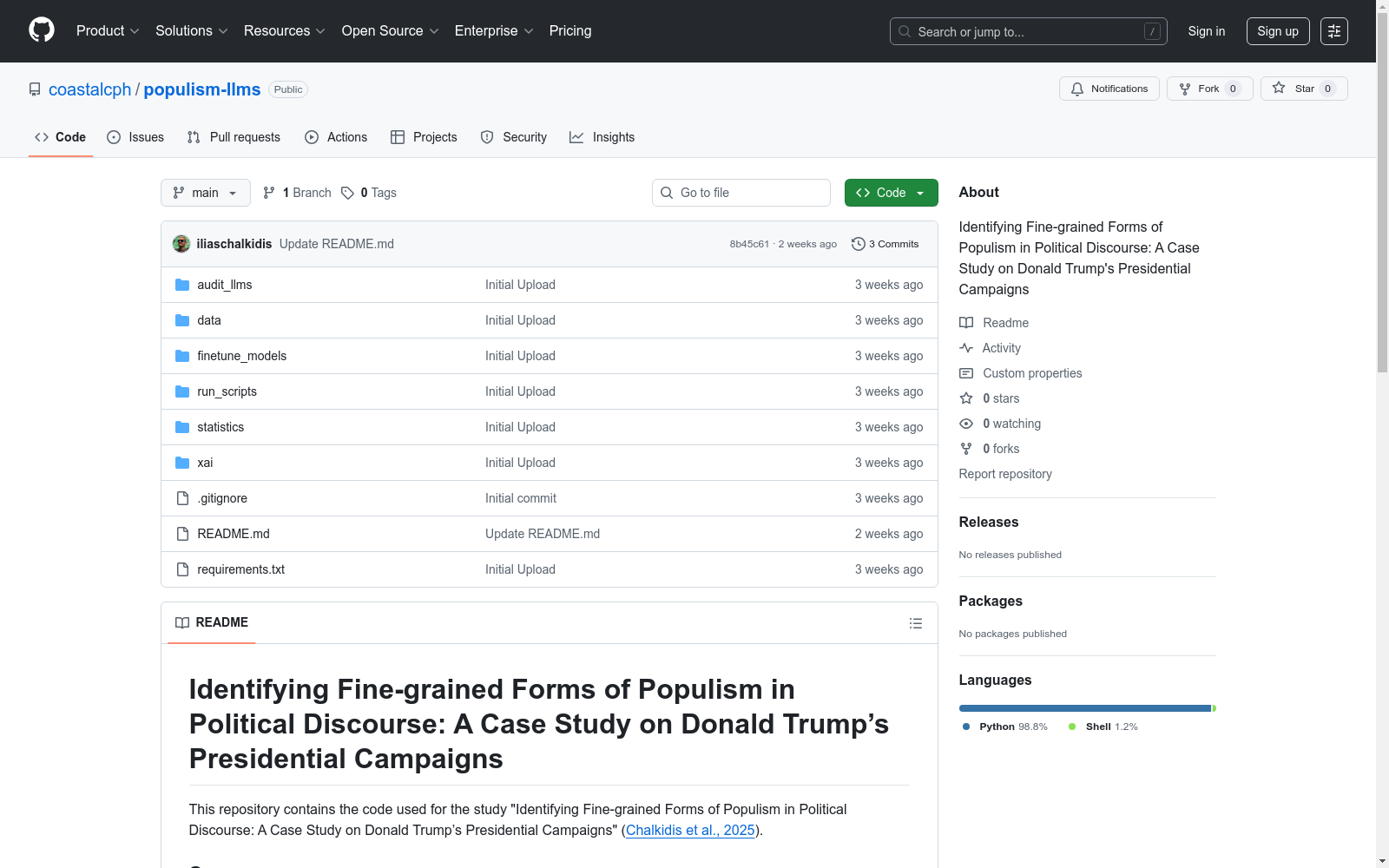Click the folder icon for statistics

pos(182,427)
